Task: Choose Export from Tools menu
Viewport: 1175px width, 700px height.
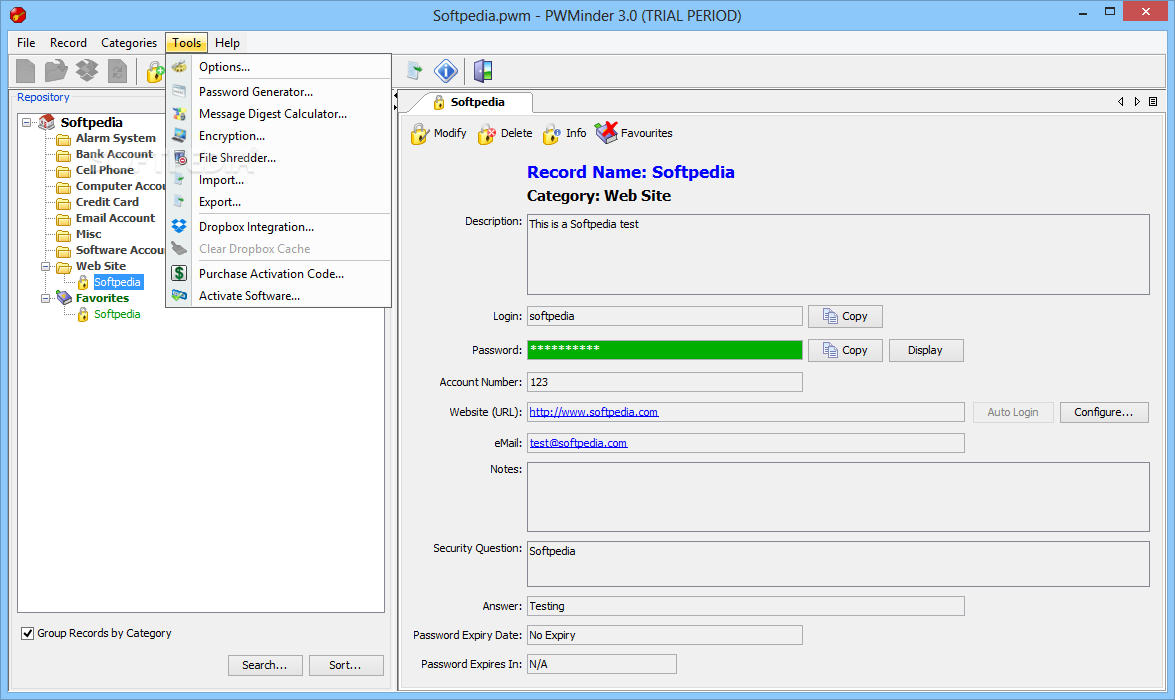Action: (279, 202)
